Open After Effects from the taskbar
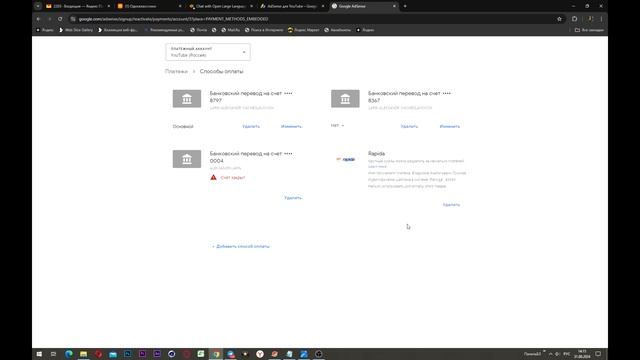 click(157, 354)
